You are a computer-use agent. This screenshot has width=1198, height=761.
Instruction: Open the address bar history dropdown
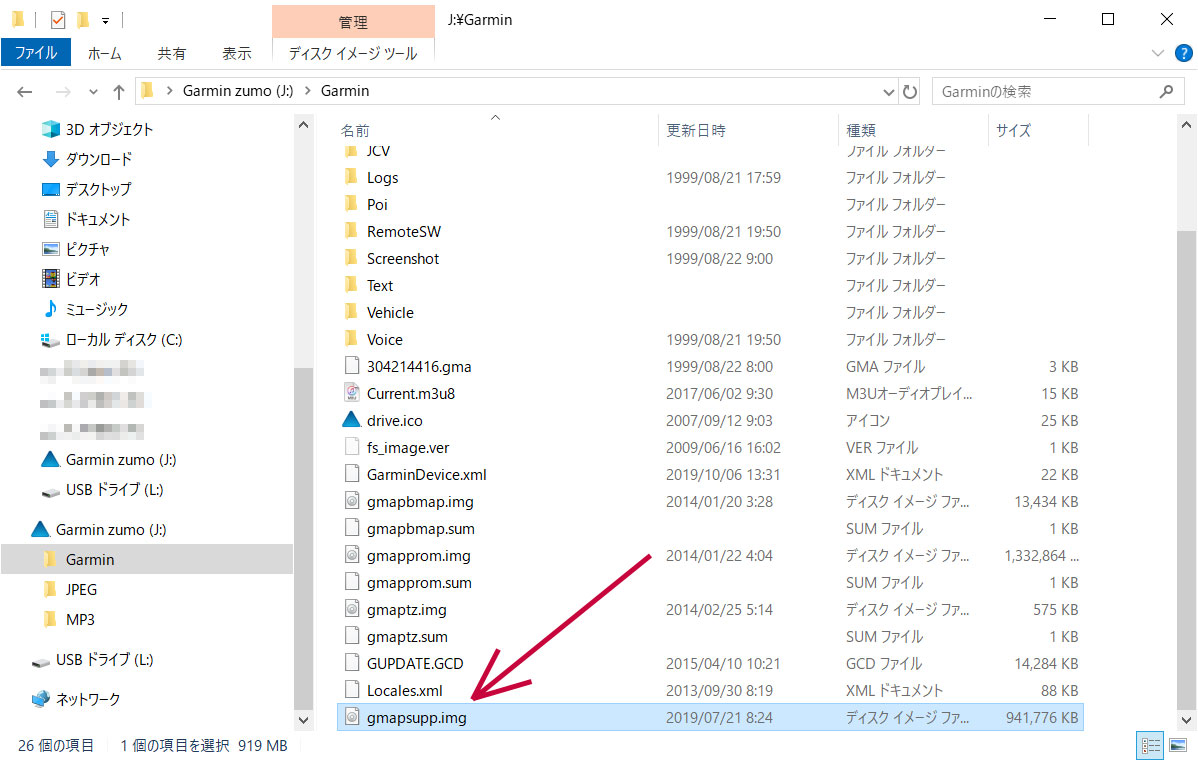(888, 92)
